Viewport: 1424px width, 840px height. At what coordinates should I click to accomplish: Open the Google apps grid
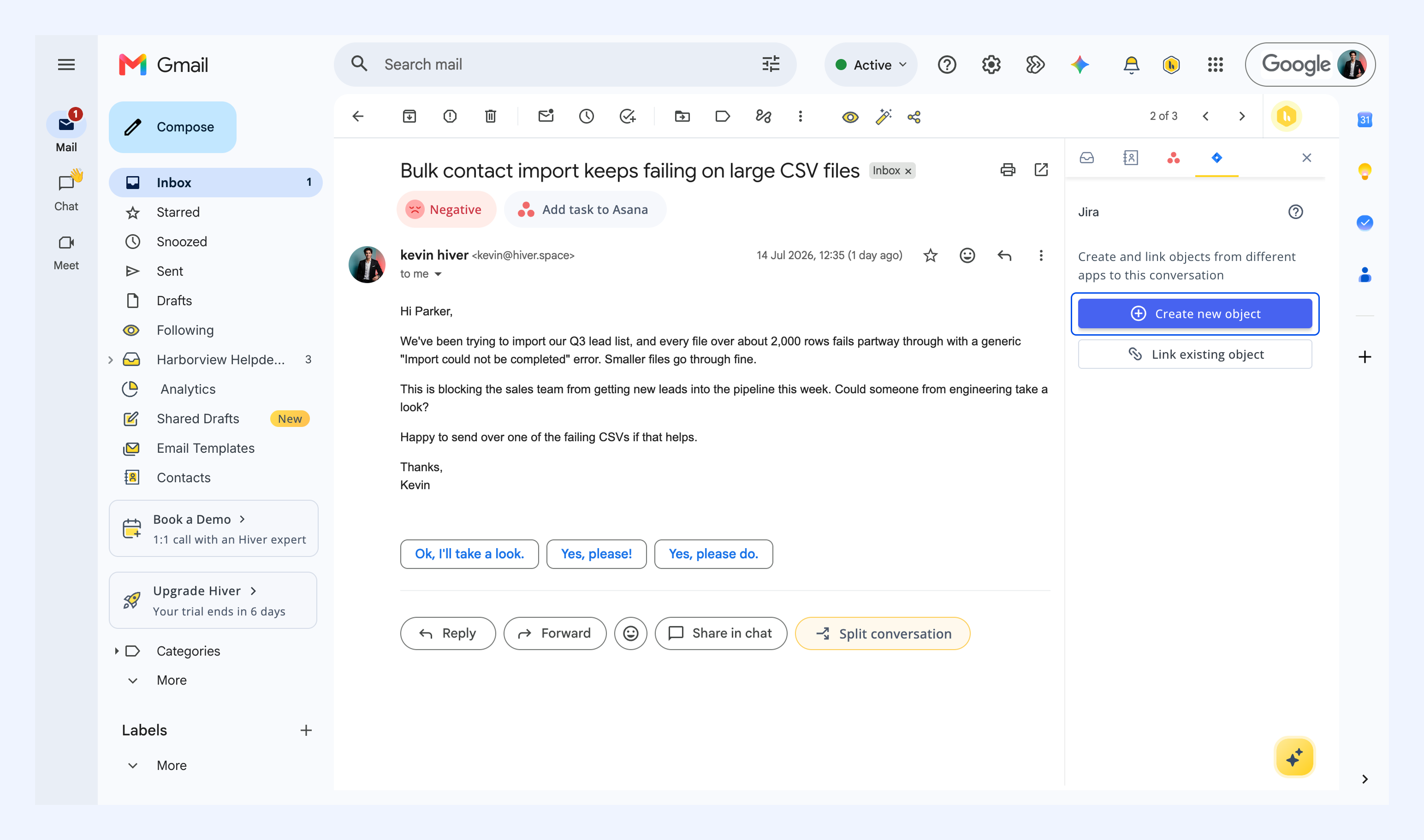(x=1216, y=65)
